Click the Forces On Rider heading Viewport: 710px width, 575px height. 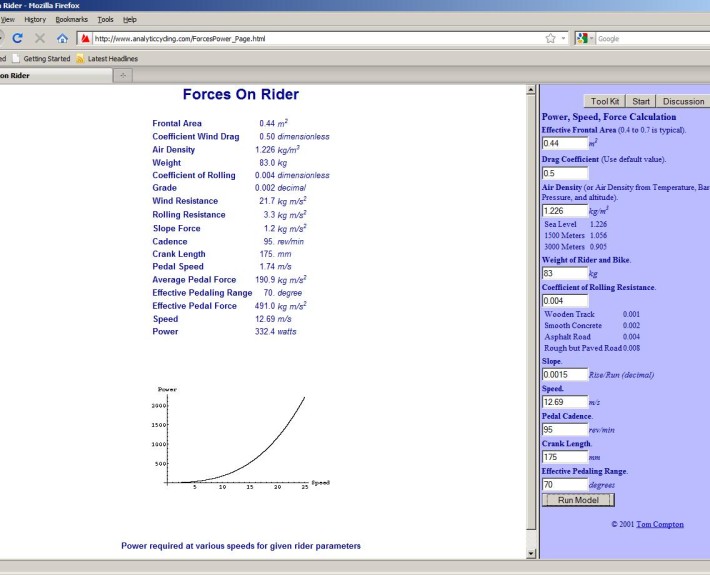click(x=241, y=94)
